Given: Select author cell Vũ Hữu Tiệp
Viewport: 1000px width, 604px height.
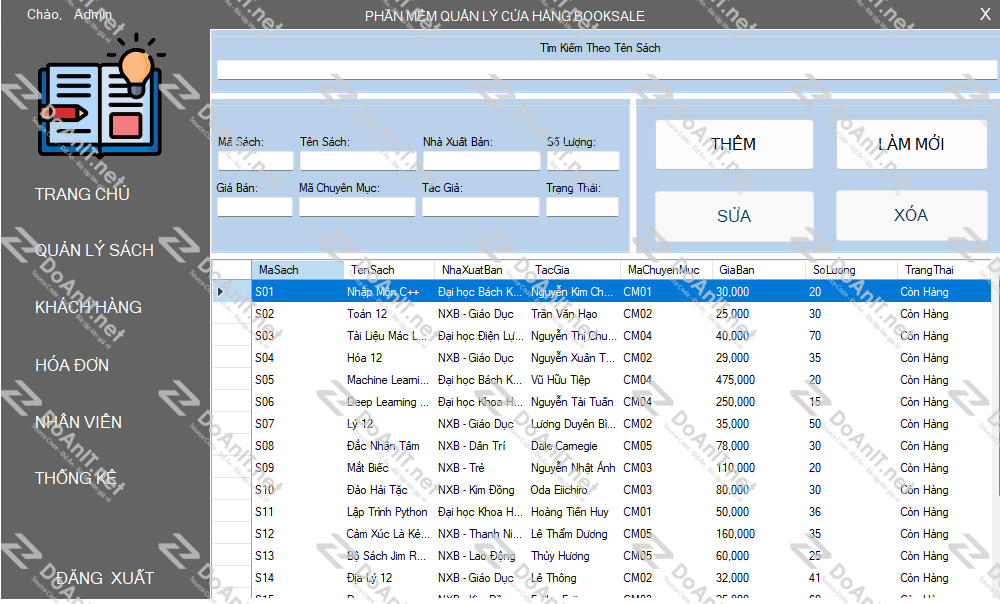Looking at the screenshot, I should coord(573,379).
